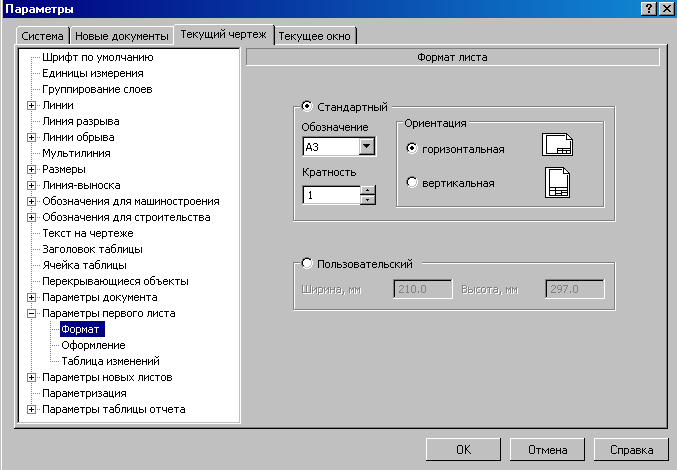Select Таблица изменений tree item
The height and width of the screenshot is (470, 677).
point(111,361)
